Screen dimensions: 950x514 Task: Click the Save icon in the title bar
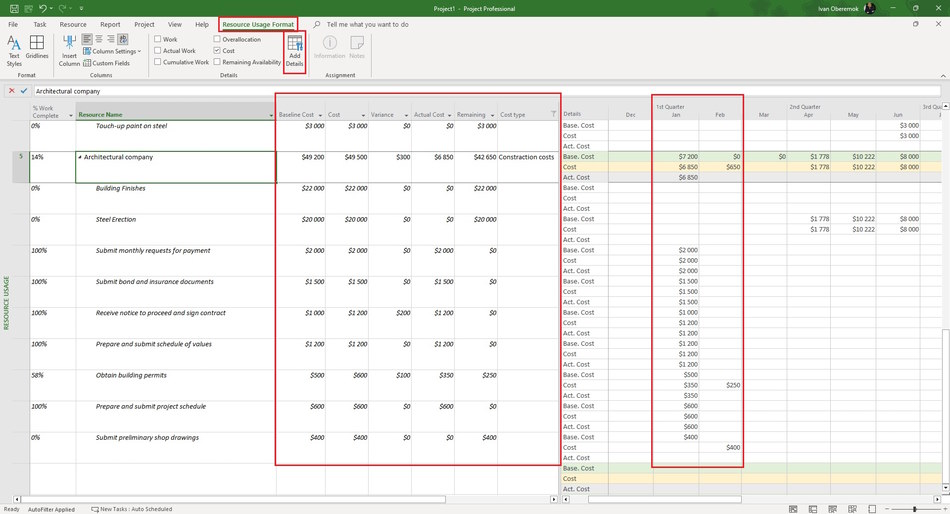click(14, 8)
